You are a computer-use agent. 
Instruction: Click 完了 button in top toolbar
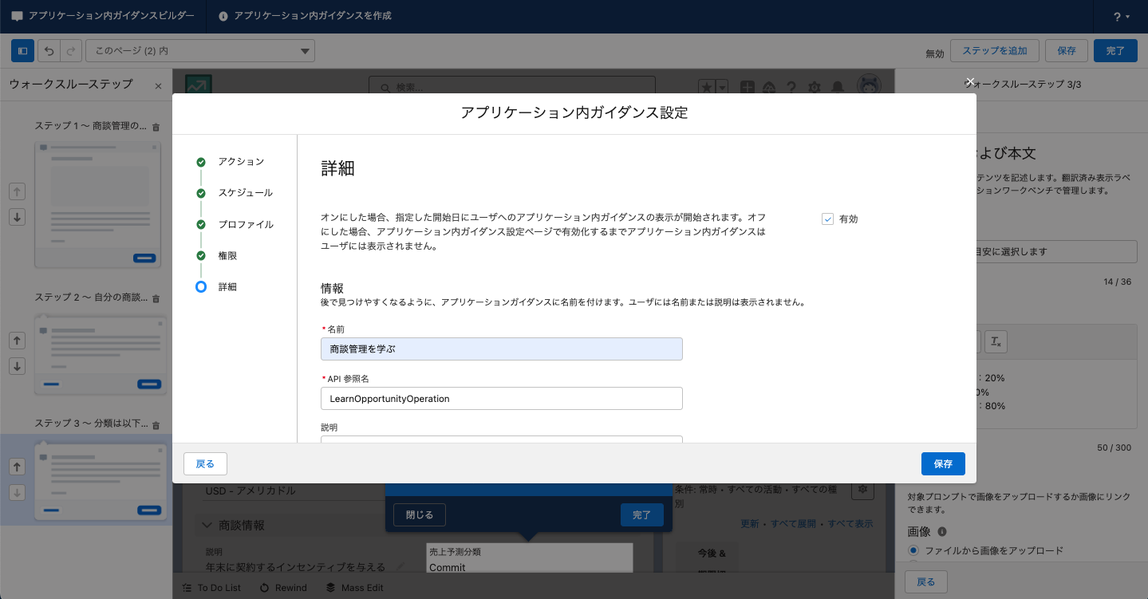coord(1115,51)
